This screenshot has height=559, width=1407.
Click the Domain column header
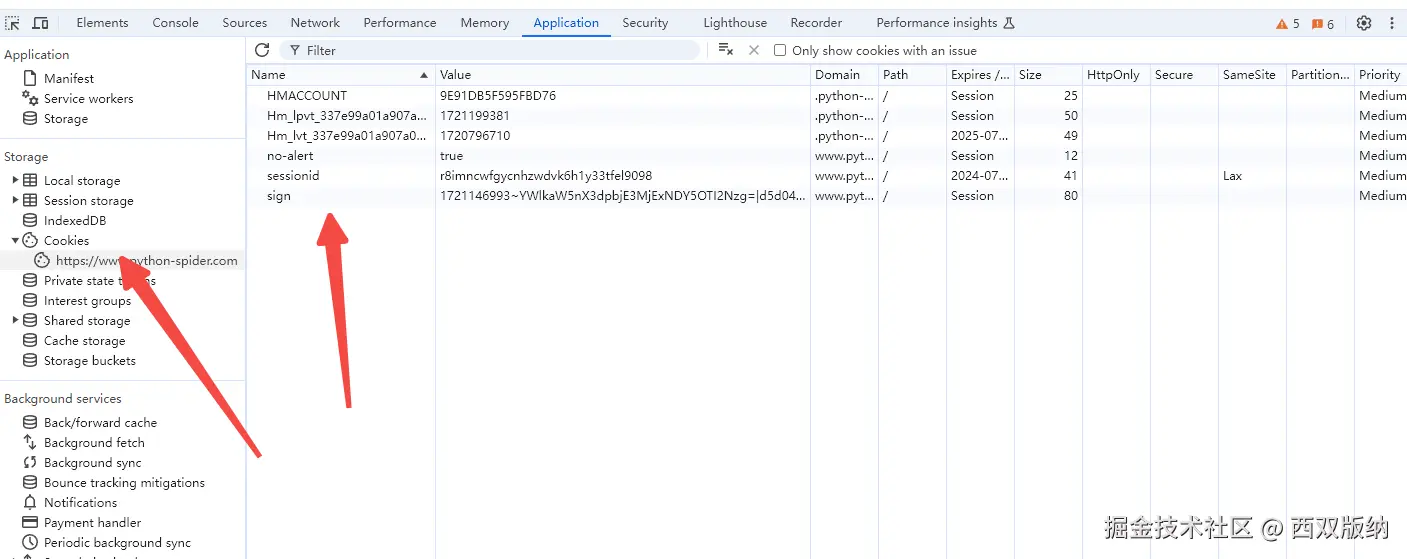click(844, 75)
